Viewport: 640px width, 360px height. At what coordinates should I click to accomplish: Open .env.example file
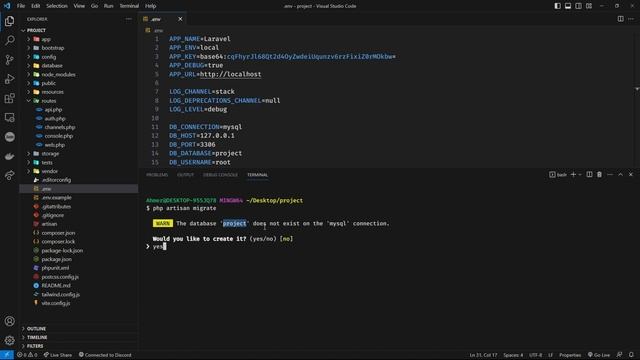(x=78, y=198)
